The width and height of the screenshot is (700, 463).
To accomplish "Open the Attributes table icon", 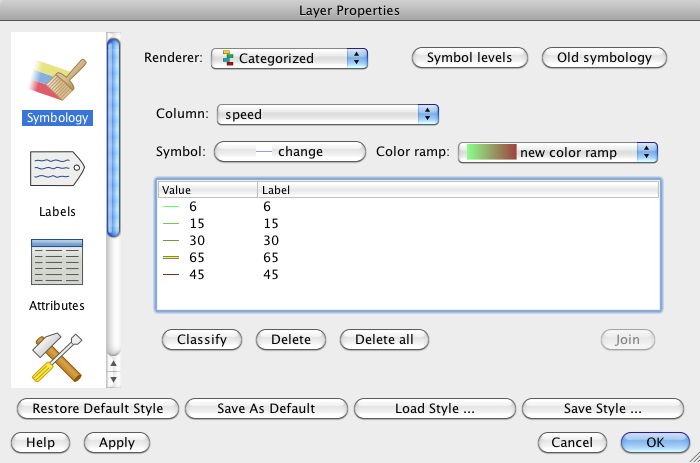I will [x=57, y=262].
